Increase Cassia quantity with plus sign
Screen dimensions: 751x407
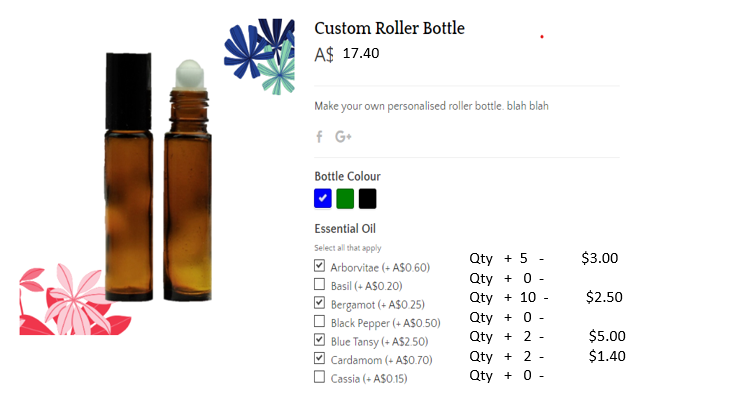(508, 375)
